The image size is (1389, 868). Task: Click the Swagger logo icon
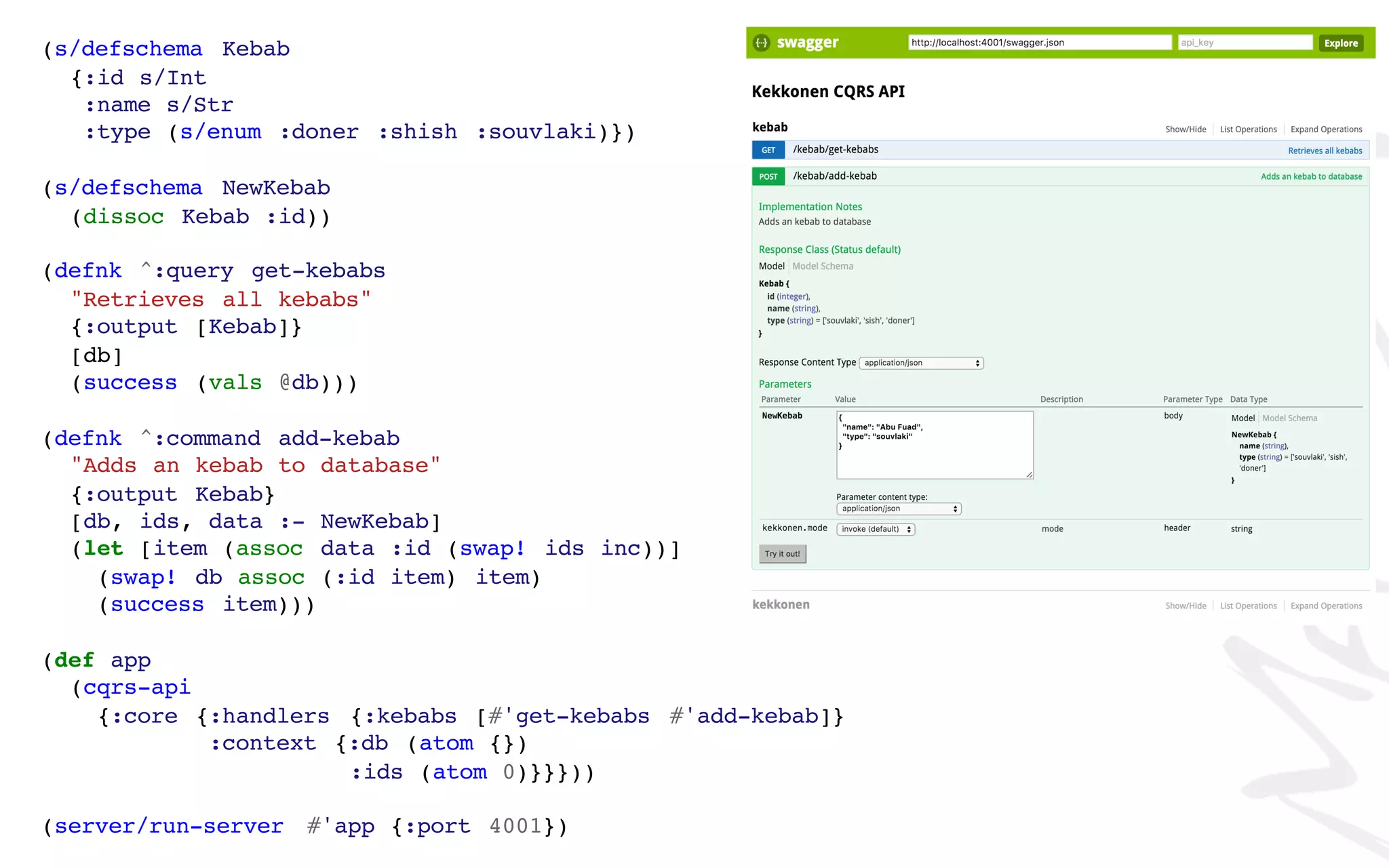coord(762,43)
